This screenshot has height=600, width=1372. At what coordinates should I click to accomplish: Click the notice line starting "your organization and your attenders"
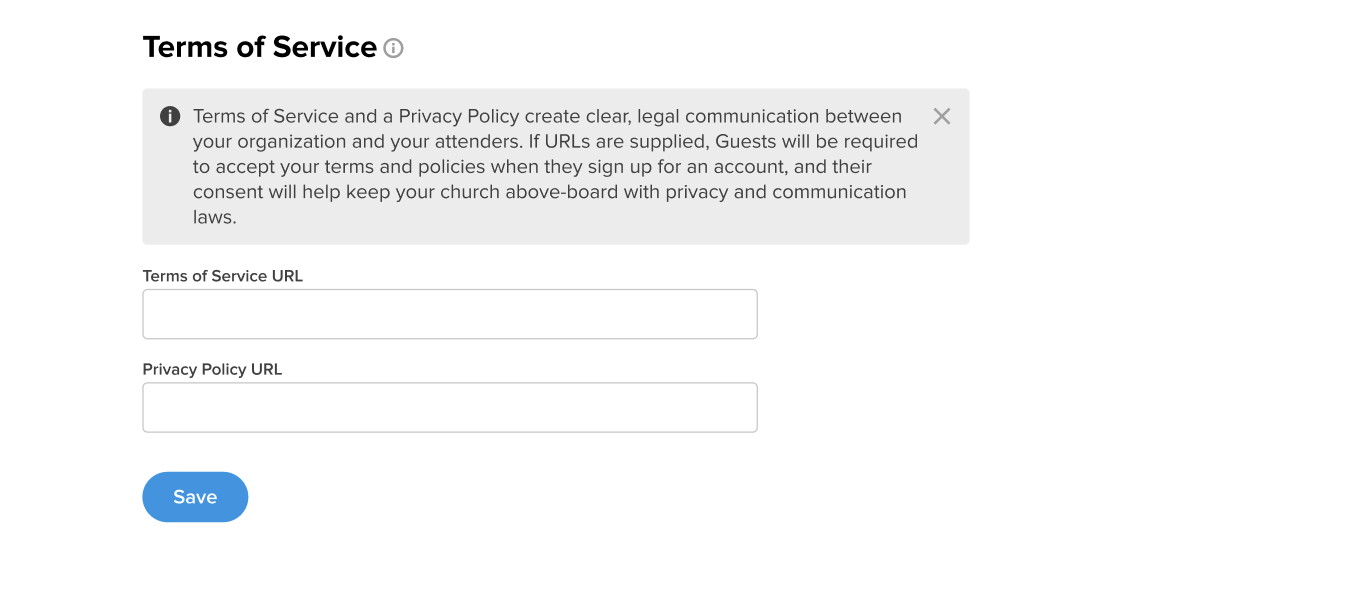click(x=555, y=141)
